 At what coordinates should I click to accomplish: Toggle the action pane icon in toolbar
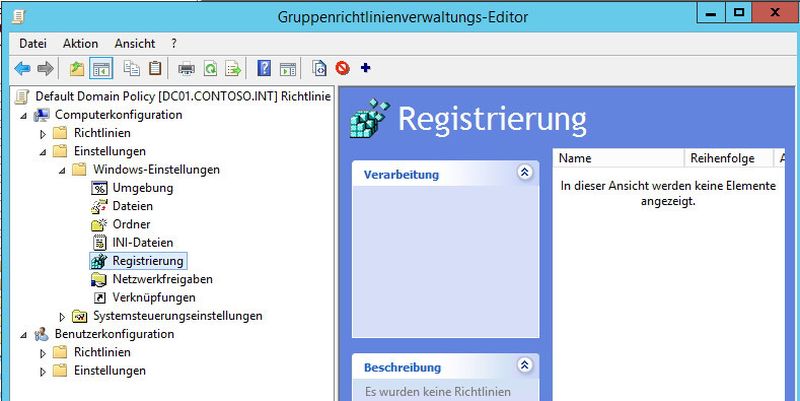coord(288,68)
